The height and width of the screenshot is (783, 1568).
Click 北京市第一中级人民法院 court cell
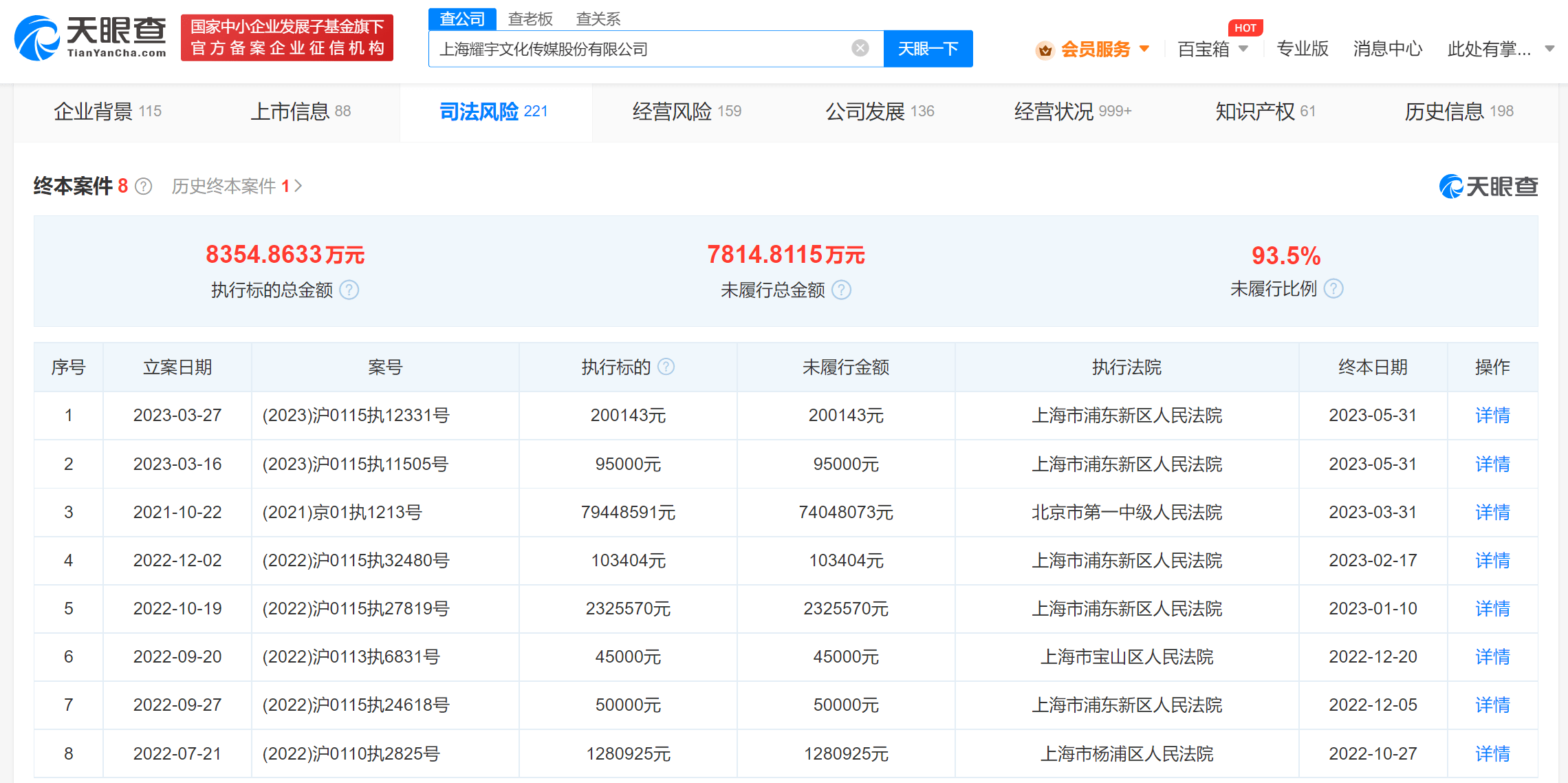[1126, 513]
